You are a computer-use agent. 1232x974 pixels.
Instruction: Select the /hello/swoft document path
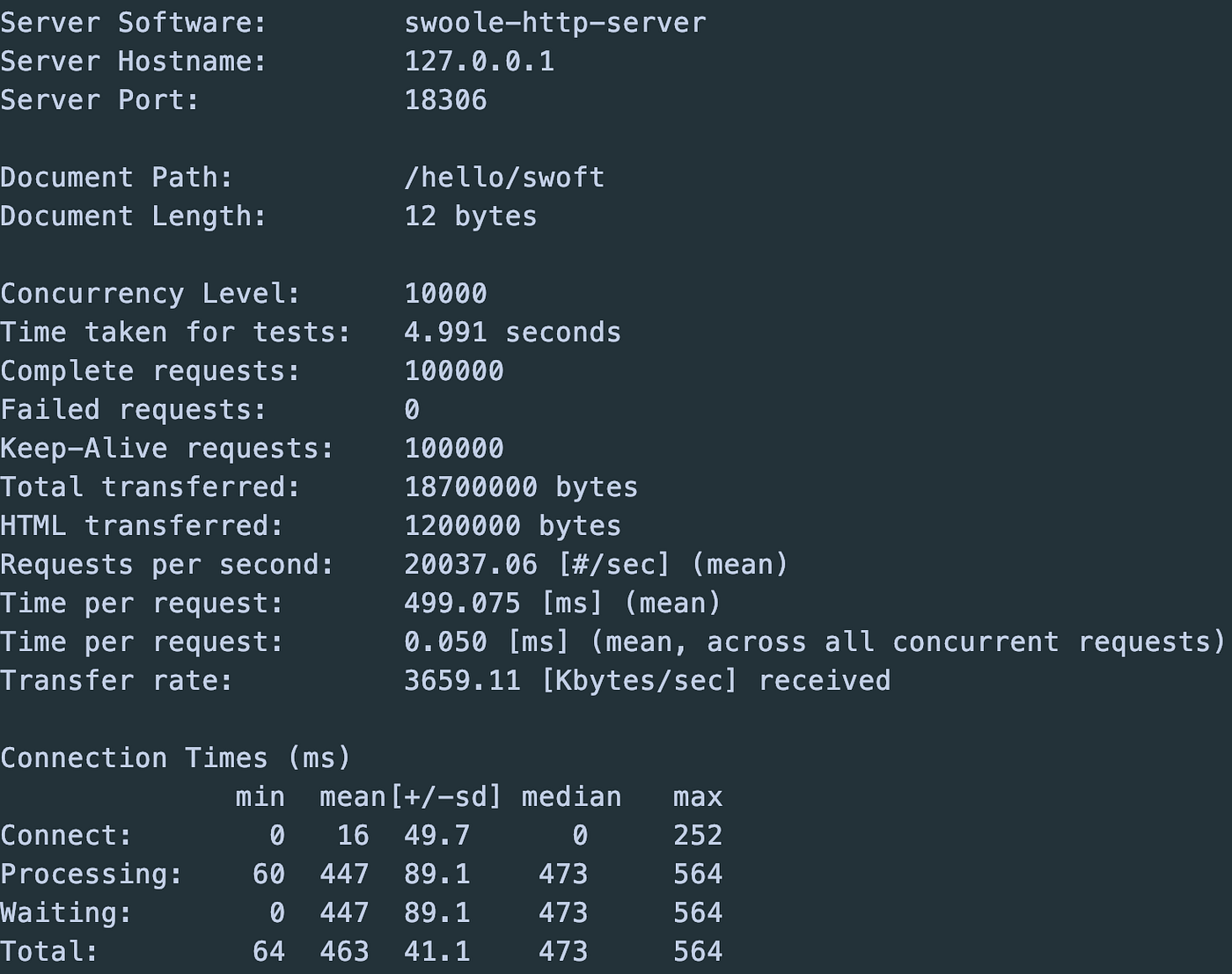tap(504, 178)
